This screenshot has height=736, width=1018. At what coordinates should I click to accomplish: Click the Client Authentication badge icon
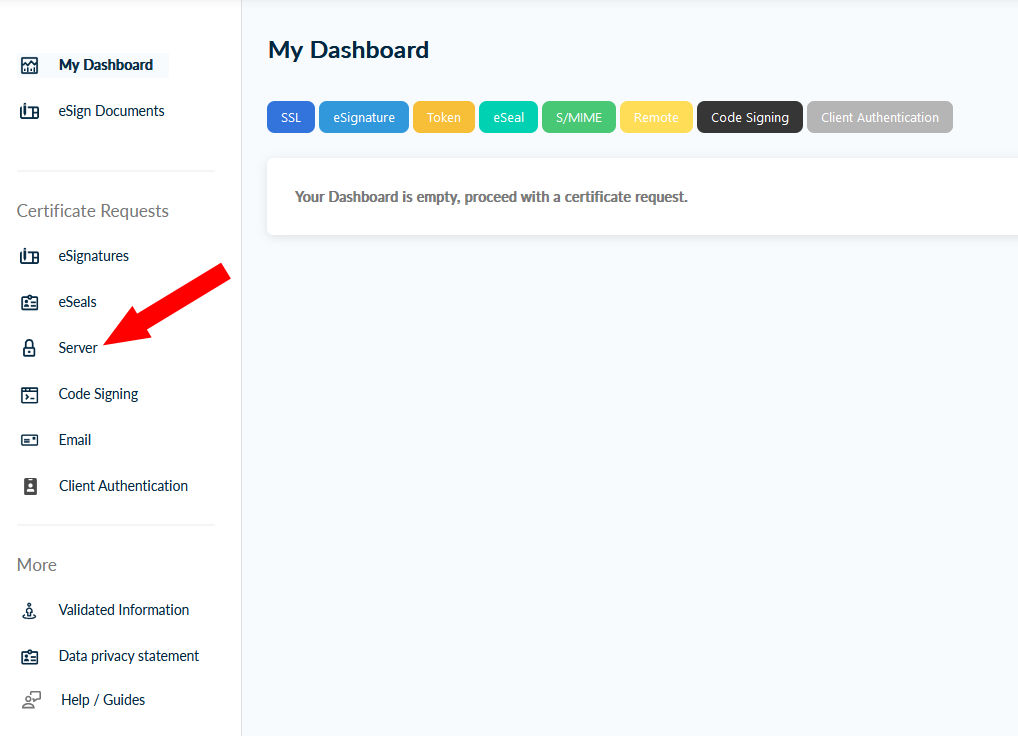[29, 486]
